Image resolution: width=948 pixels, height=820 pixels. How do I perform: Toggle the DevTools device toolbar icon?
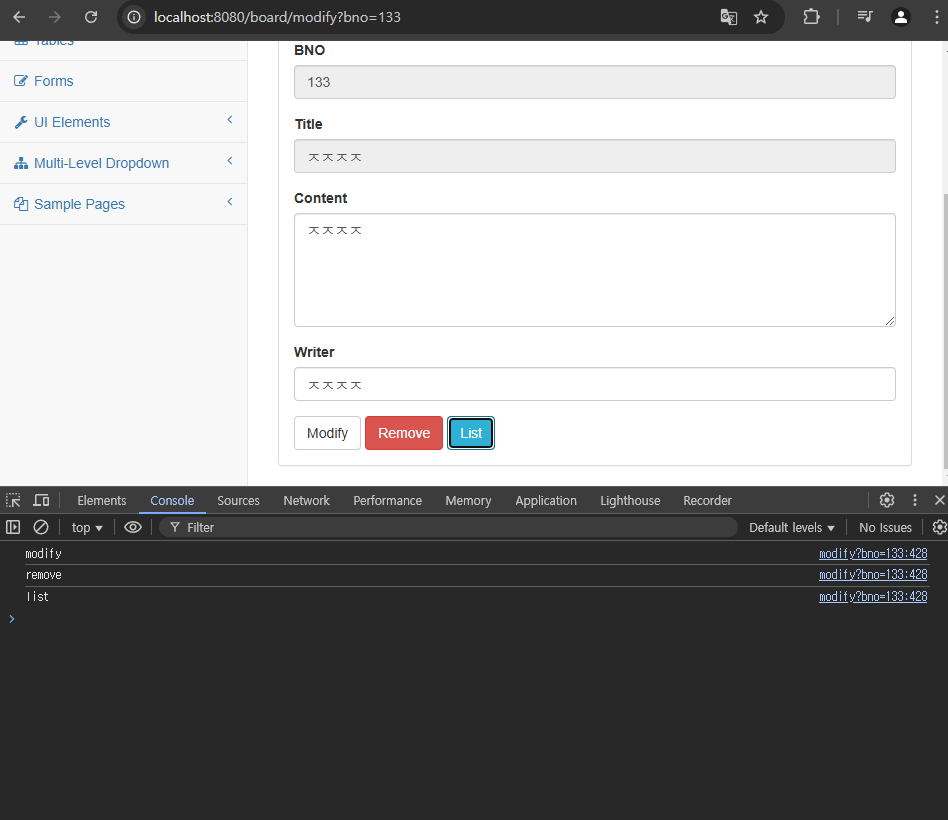point(41,500)
